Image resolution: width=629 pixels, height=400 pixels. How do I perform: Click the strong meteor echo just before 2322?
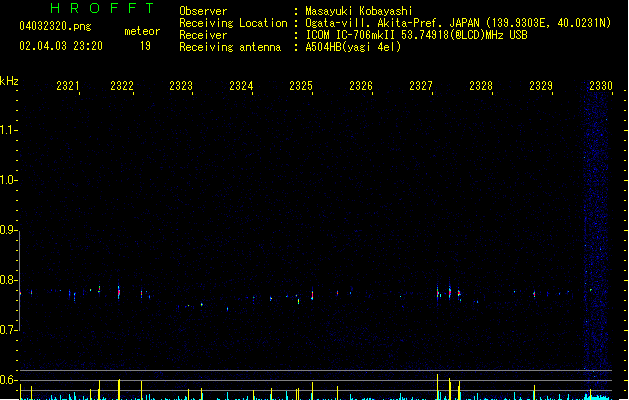point(119,292)
